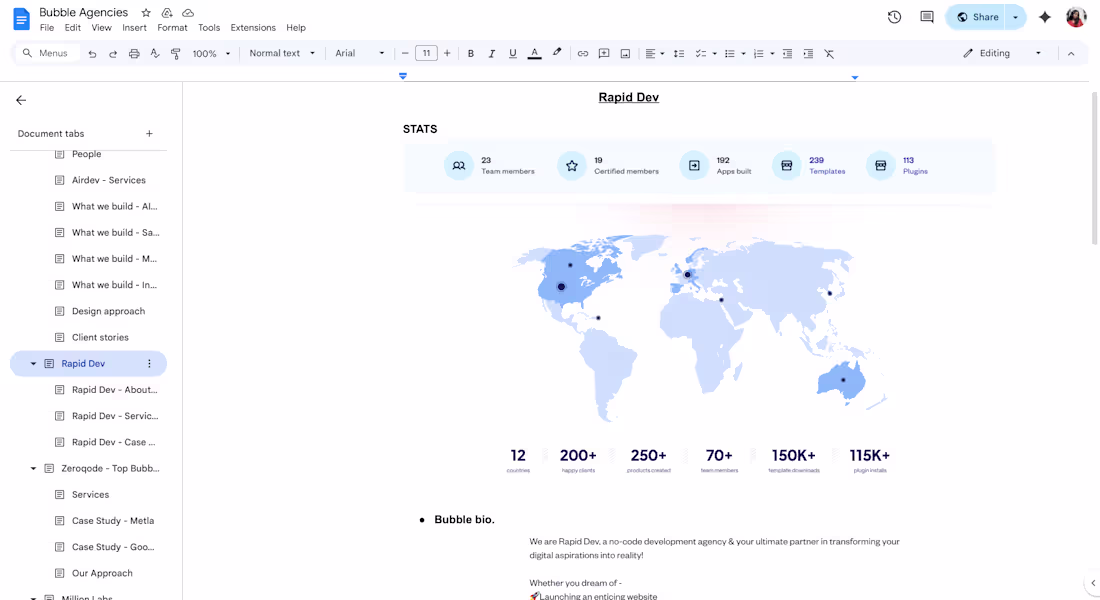Open the Format menu
This screenshot has width=1100, height=600.
click(173, 28)
